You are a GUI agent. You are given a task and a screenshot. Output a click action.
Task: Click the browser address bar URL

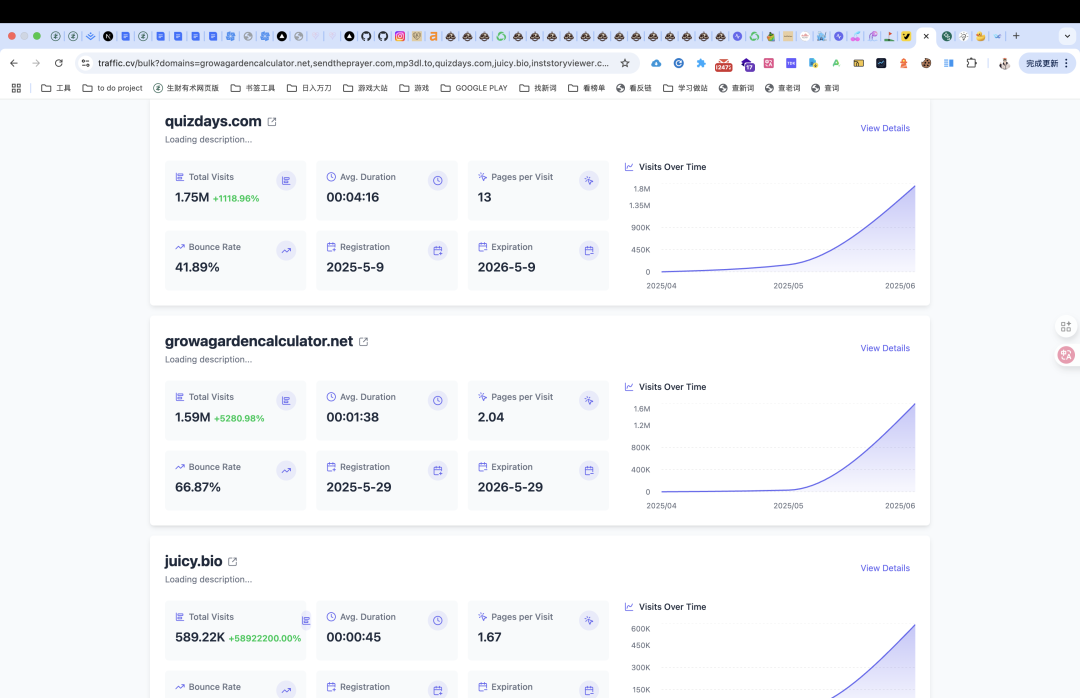pyautogui.click(x=353, y=63)
